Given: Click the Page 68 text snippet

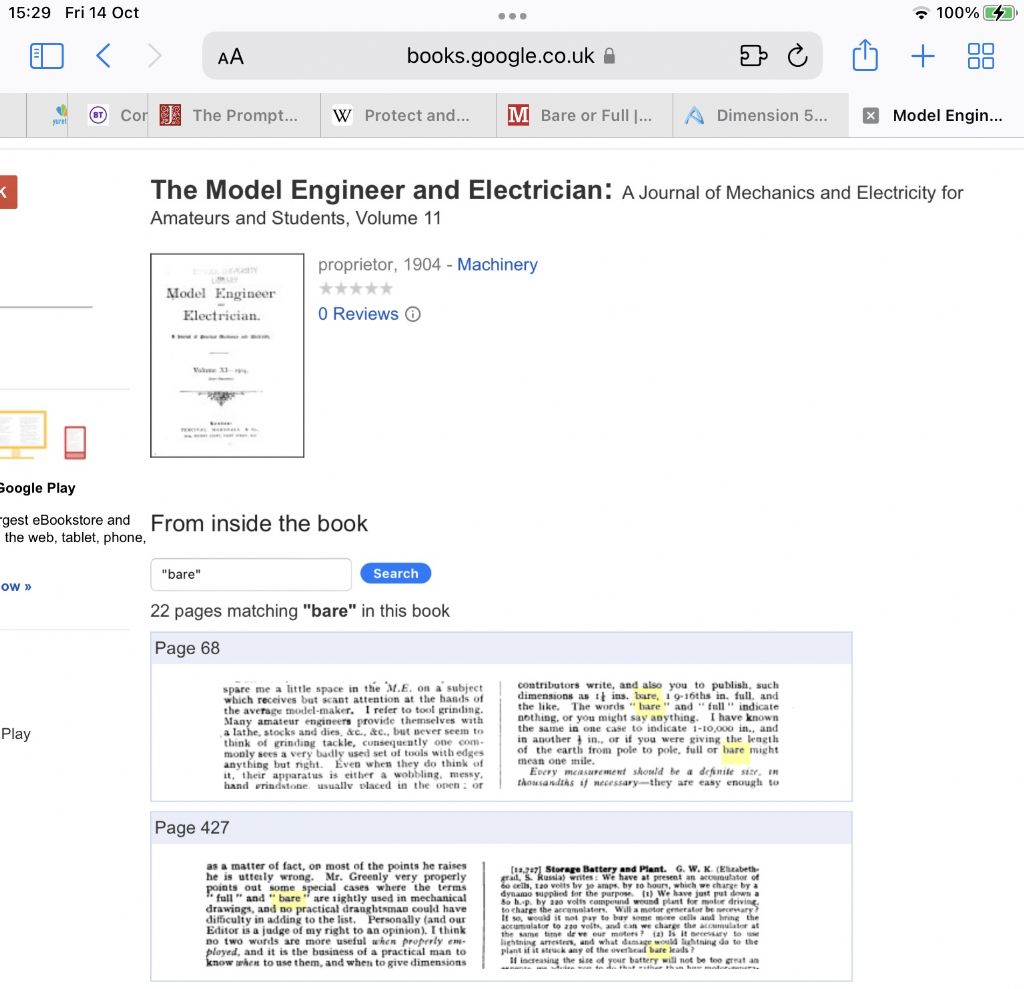Looking at the screenshot, I should coord(501,734).
